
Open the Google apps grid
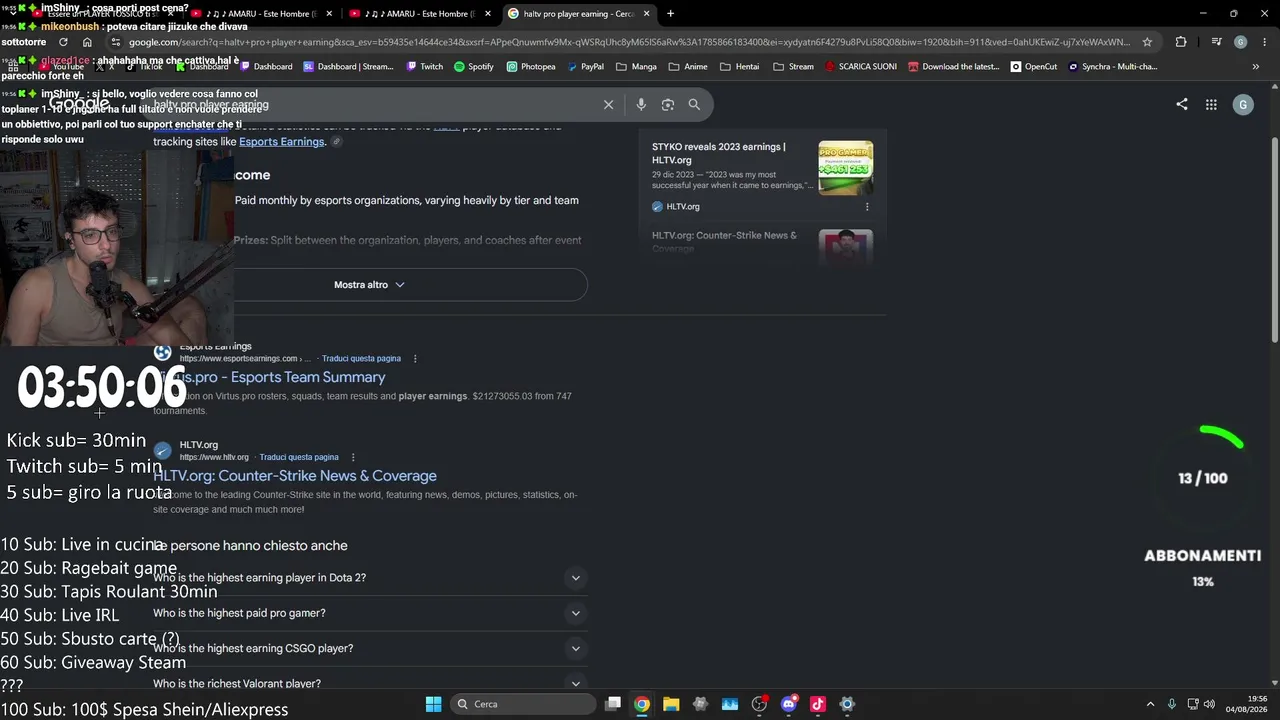[1211, 104]
